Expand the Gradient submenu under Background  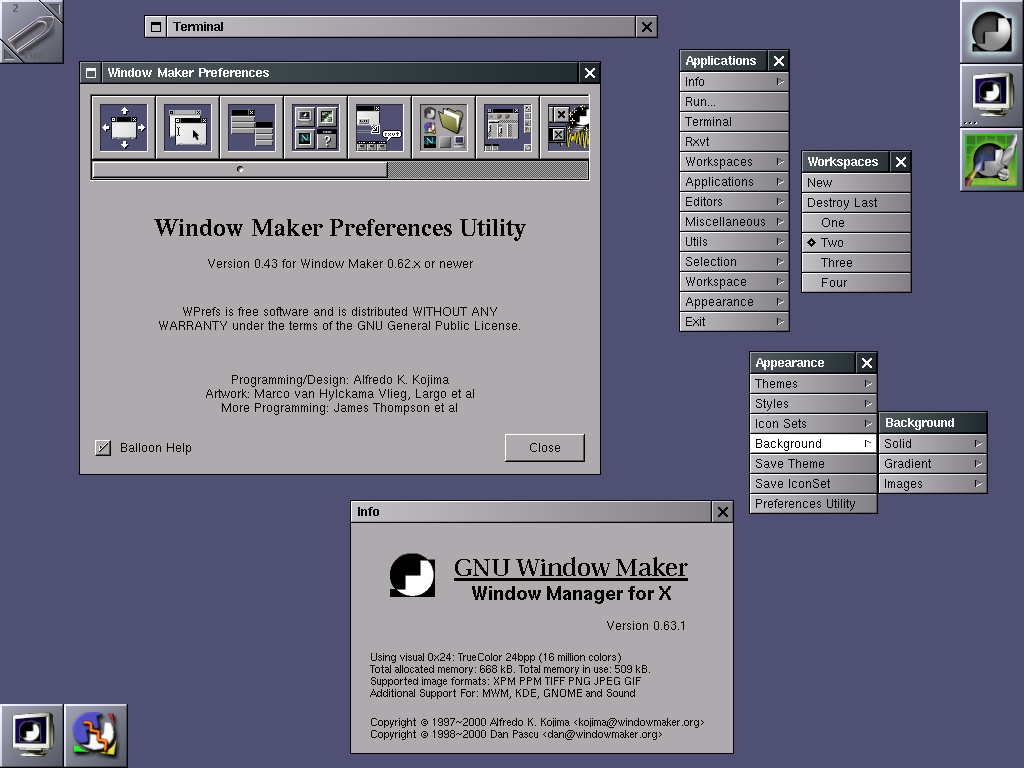[x=933, y=464]
